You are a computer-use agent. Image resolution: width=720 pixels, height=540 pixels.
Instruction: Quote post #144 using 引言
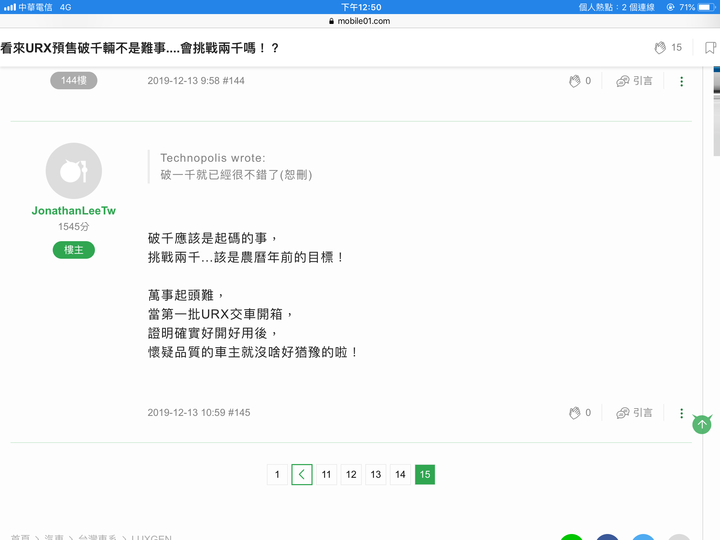point(634,81)
